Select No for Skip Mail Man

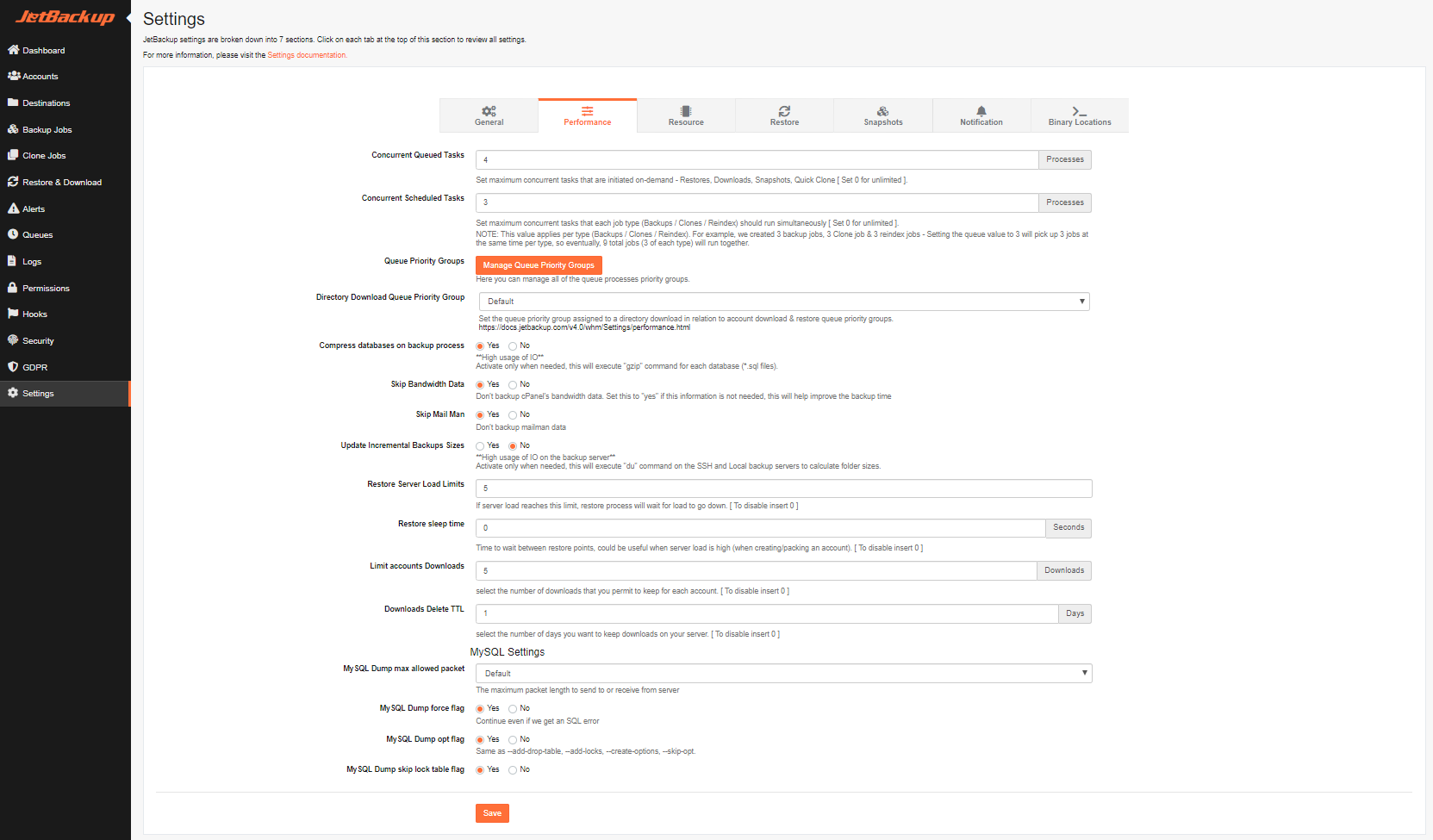[x=513, y=415]
